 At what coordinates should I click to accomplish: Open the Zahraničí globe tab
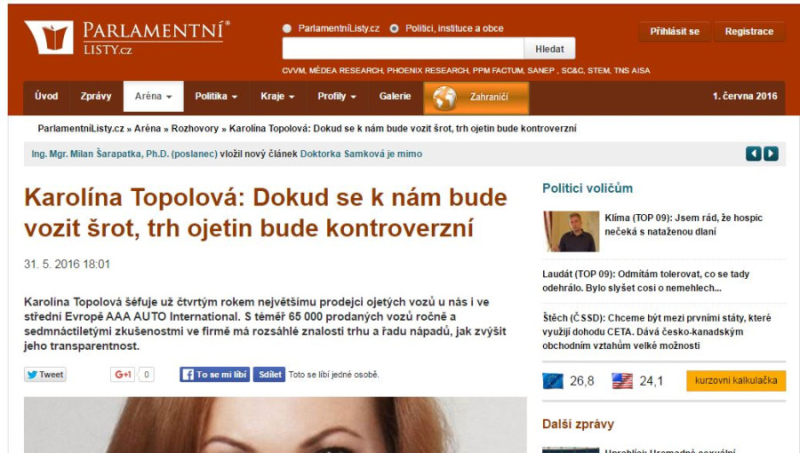(x=476, y=97)
